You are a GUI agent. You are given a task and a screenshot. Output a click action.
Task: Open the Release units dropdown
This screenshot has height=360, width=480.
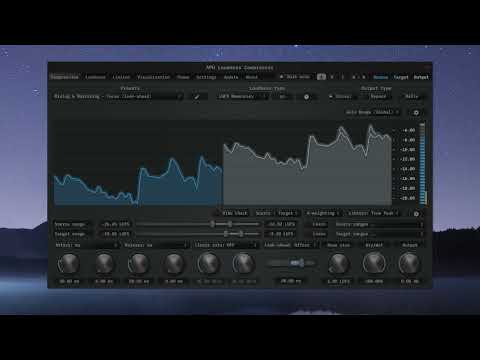point(155,245)
